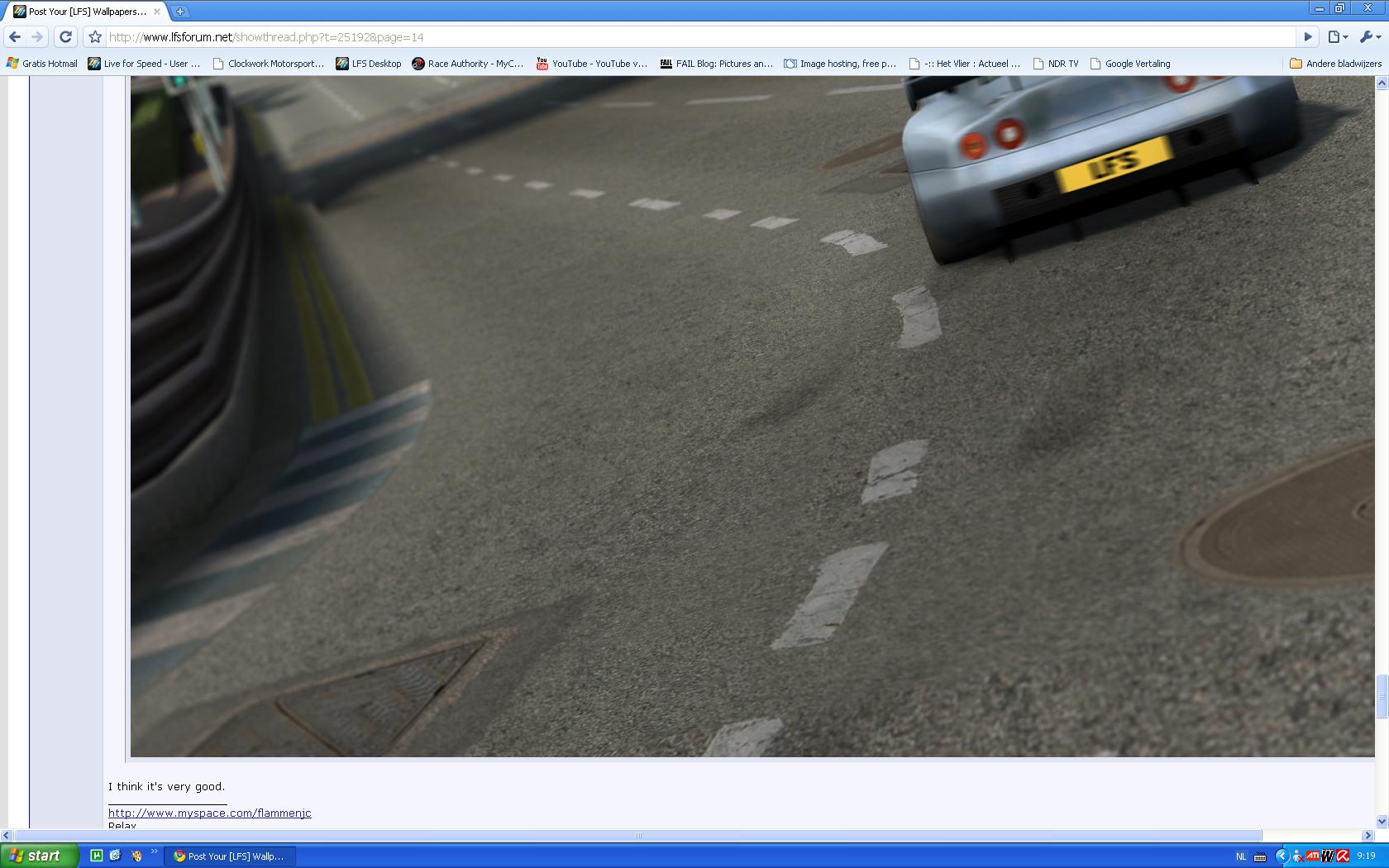This screenshot has height=868, width=1389.
Task: Open the Image hosting bookmark
Action: [840, 64]
